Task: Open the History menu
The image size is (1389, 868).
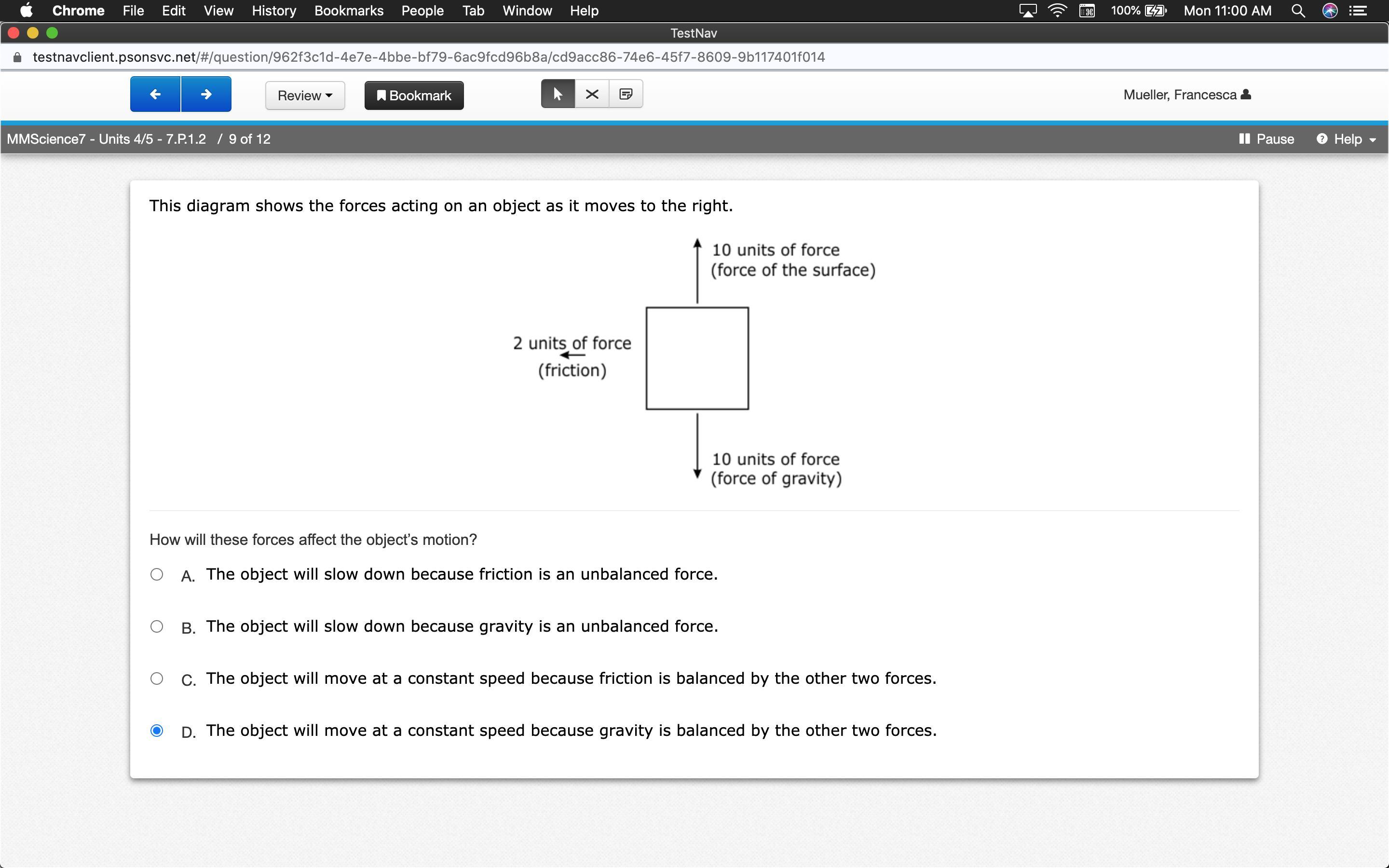Action: click(x=274, y=11)
